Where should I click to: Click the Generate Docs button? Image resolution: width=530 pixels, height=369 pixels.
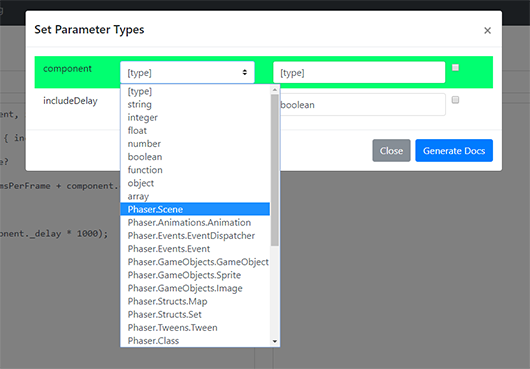click(454, 150)
